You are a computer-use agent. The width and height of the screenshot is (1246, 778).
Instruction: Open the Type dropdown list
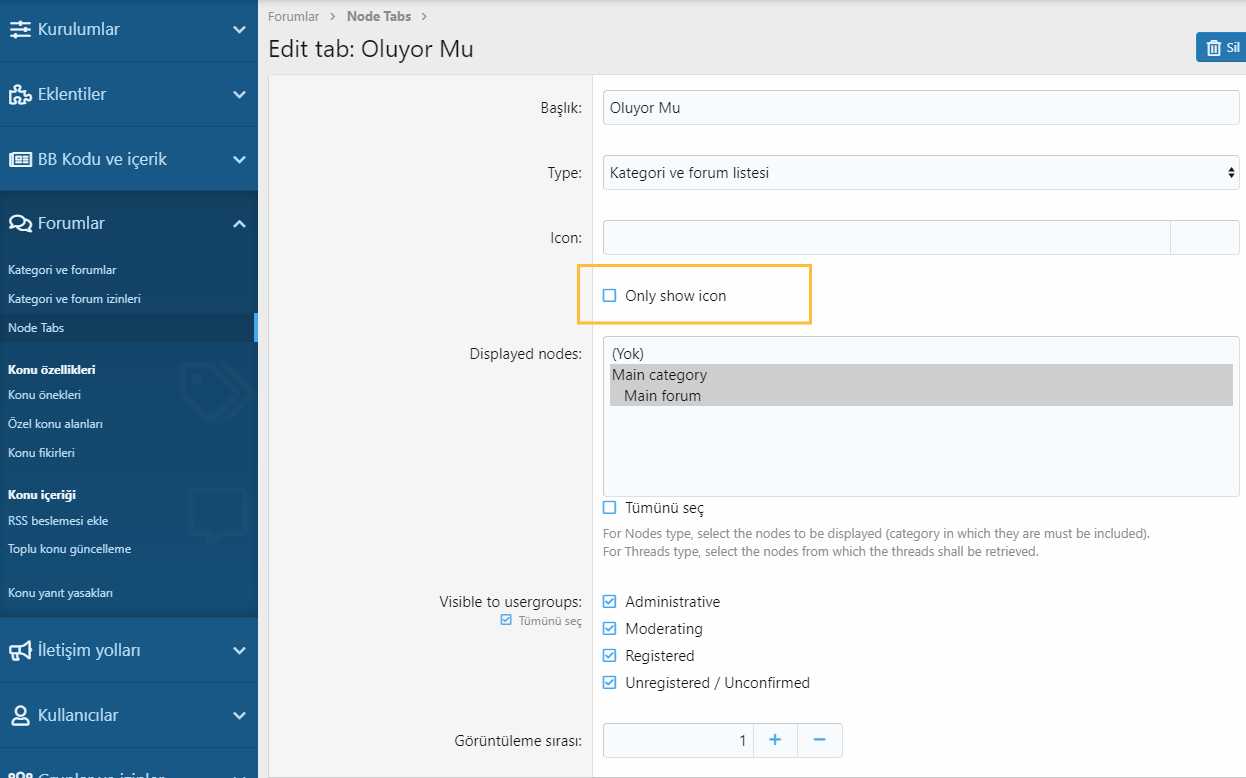(921, 173)
